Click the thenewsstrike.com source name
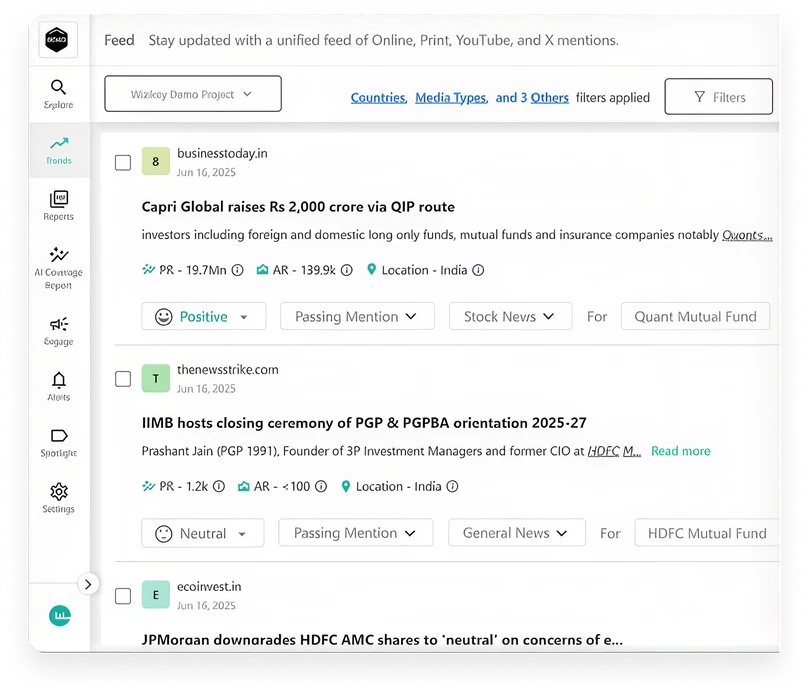The height and width of the screenshot is (695, 808). (227, 370)
